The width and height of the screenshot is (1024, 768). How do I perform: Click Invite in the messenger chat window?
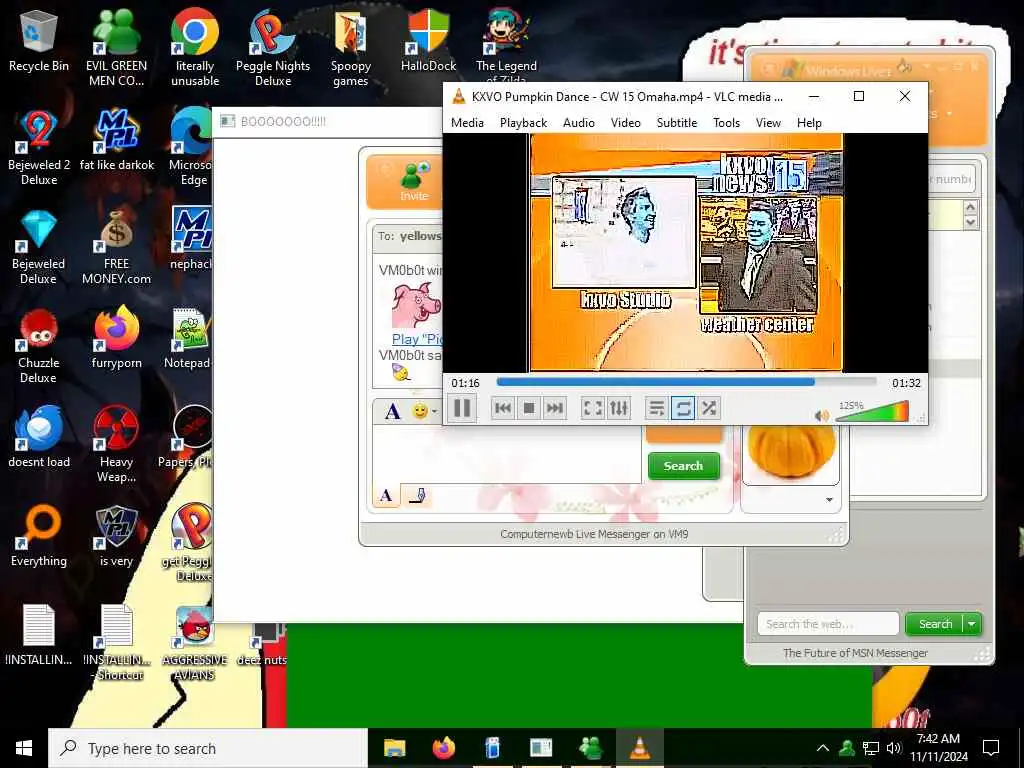(414, 182)
